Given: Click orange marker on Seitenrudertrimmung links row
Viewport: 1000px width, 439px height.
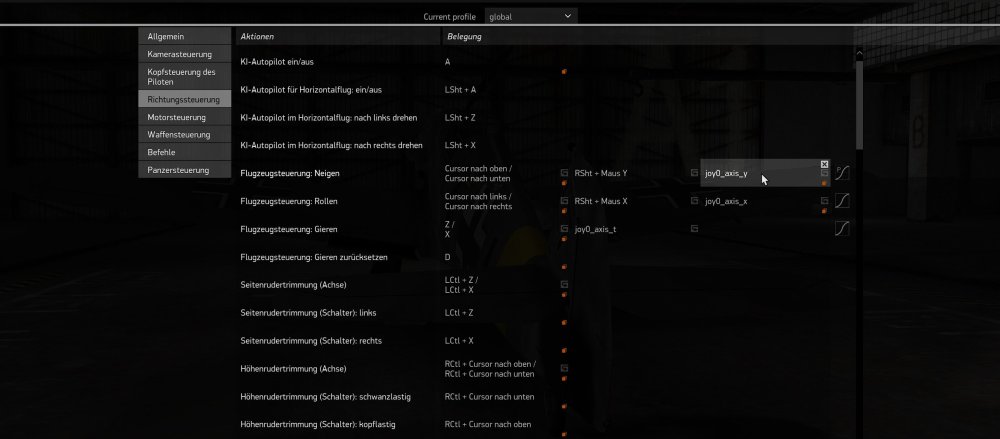Looking at the screenshot, I should pos(564,324).
